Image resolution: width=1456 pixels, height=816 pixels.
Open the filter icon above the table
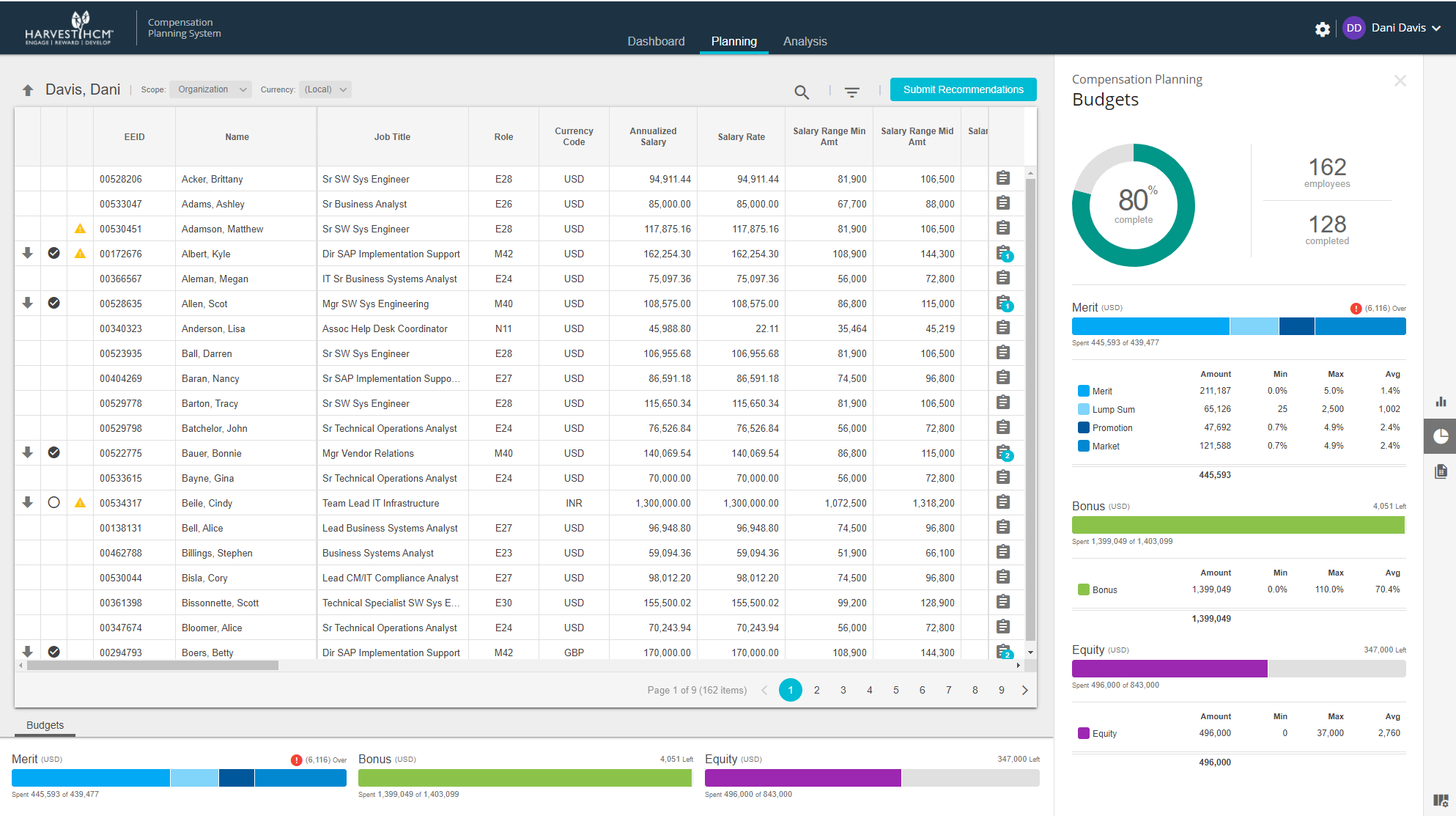coord(851,92)
